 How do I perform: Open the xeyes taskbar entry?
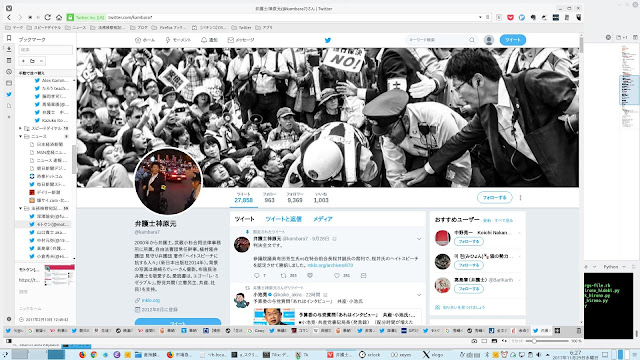click(x=400, y=355)
